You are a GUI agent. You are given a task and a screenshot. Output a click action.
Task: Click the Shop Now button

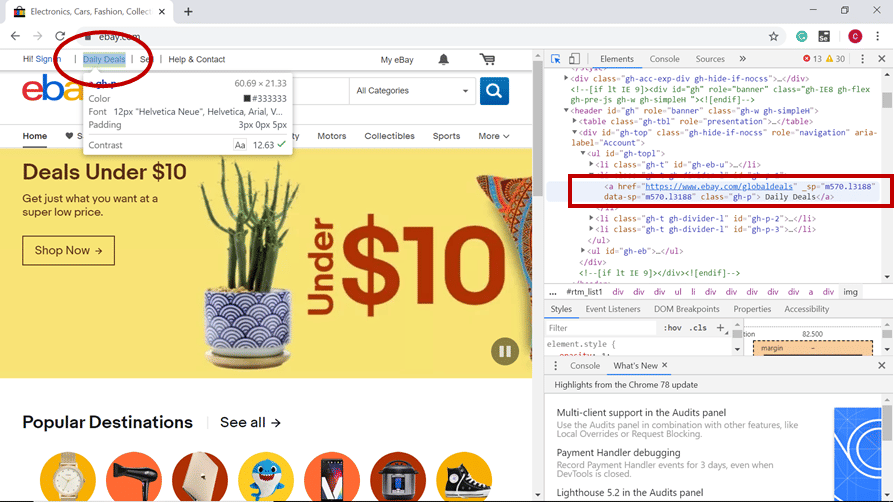68,250
